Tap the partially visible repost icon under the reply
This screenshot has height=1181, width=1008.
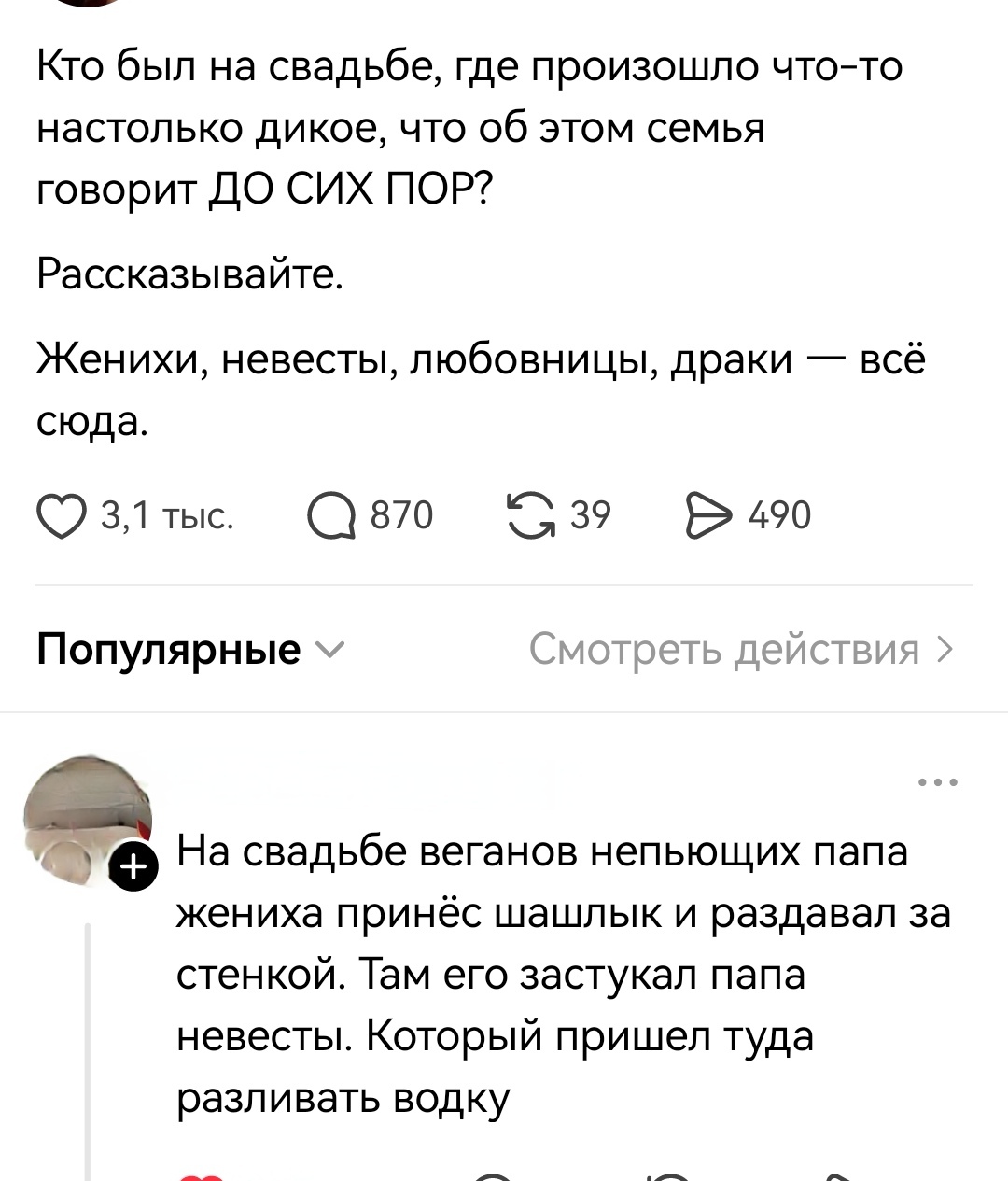pos(668,1176)
